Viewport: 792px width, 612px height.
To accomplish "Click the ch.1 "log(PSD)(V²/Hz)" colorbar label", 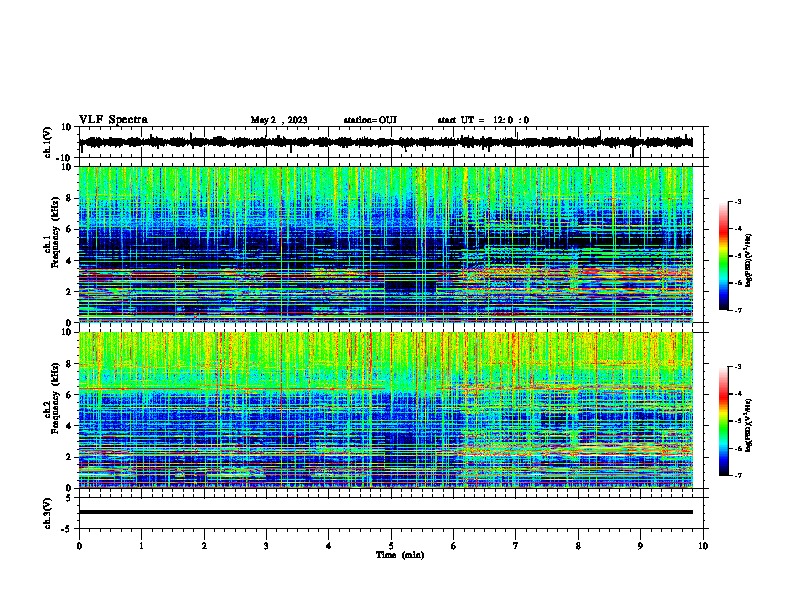I will 749,260.
